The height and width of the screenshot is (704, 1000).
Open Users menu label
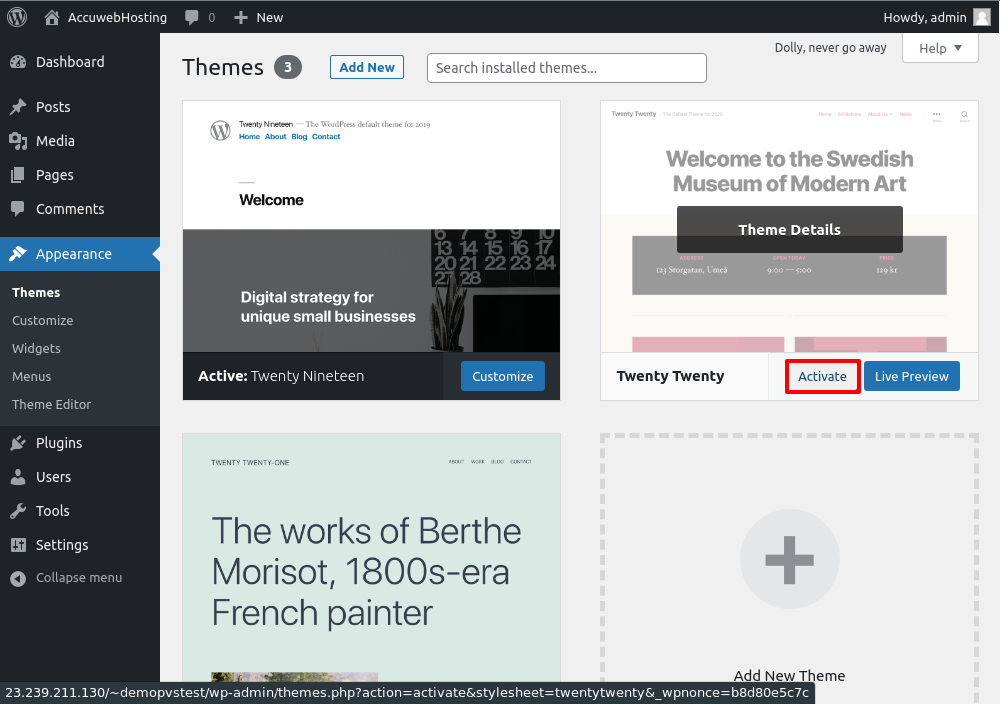pos(54,477)
